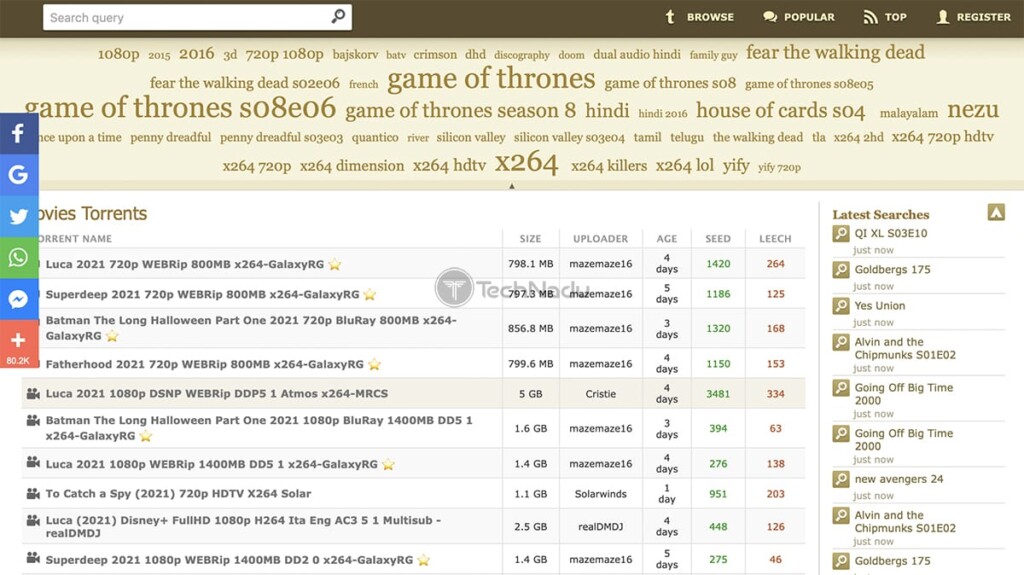Open uploader Cristie profile
Viewport: 1024px width, 575px height.
[600, 394]
